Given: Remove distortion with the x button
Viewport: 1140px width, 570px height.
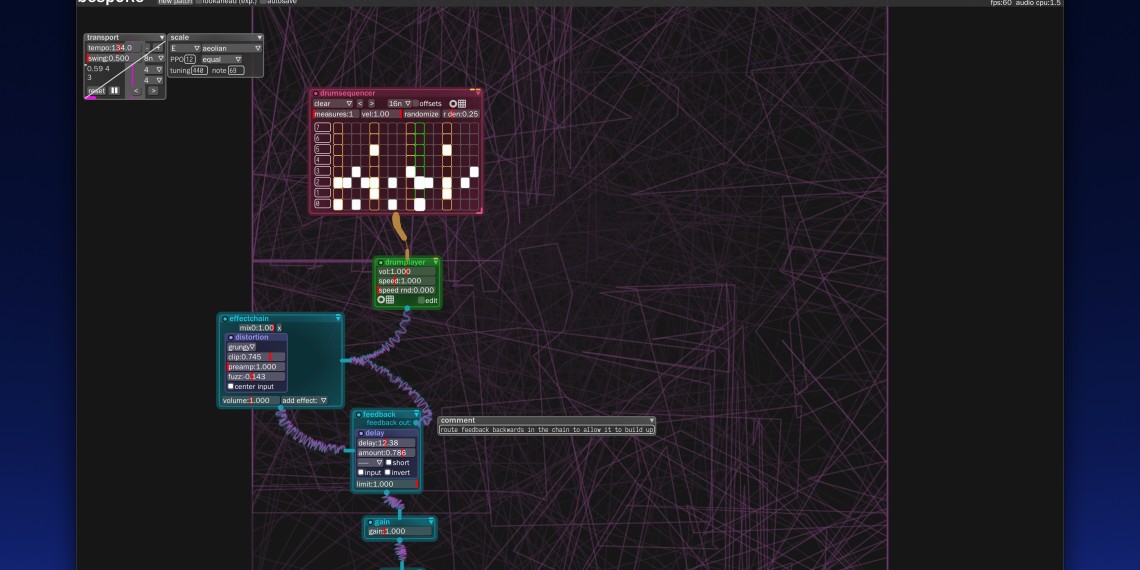Looking at the screenshot, I should pos(279,328).
